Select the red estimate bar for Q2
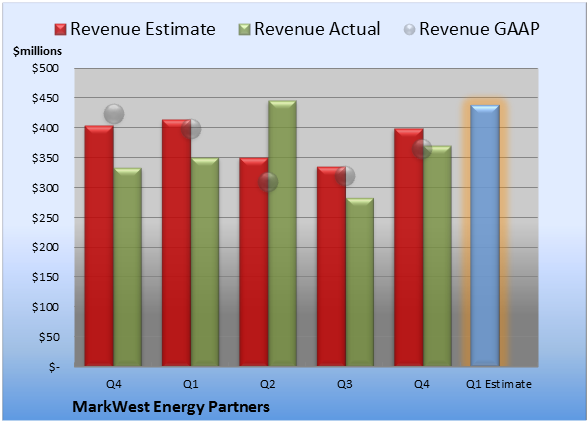Viewport: 588px width, 422px height. [x=254, y=262]
